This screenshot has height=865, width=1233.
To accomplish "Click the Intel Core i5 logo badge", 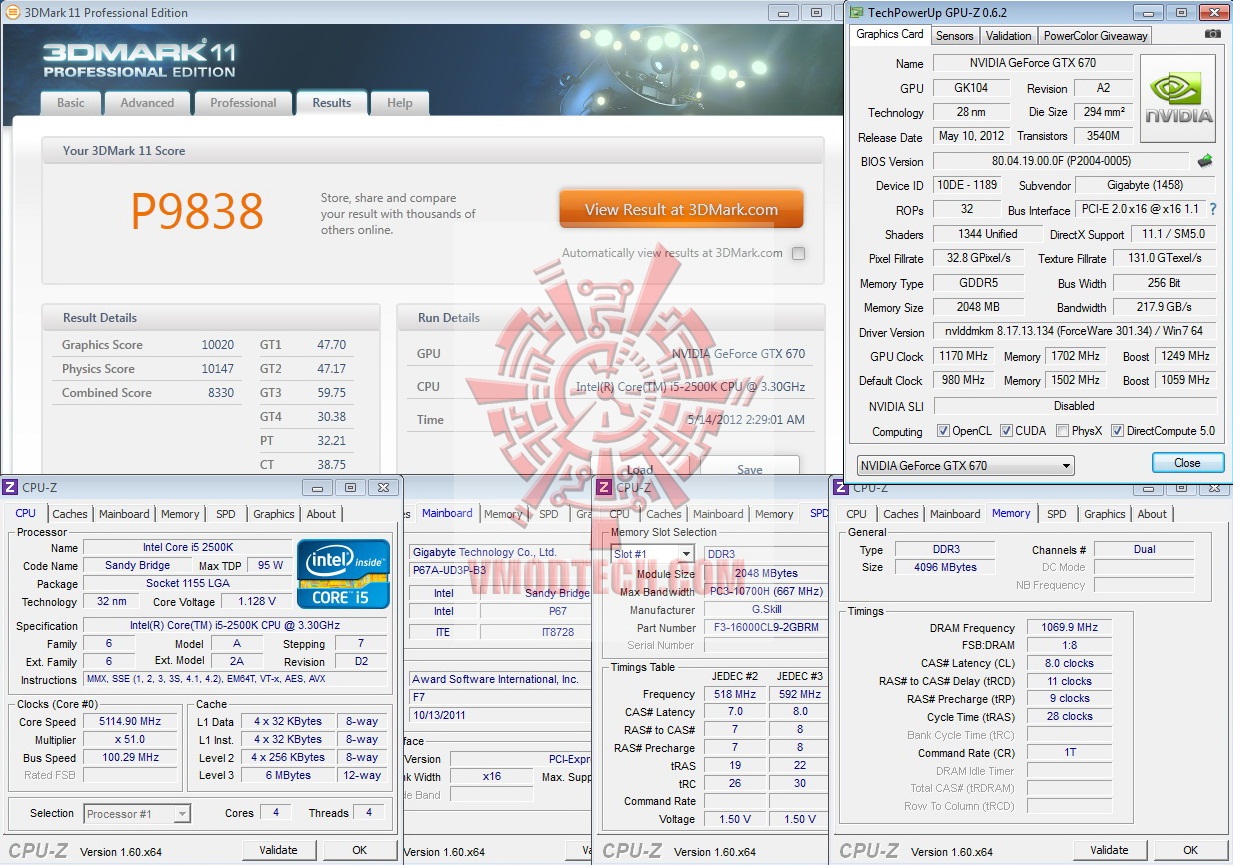I will pos(343,573).
